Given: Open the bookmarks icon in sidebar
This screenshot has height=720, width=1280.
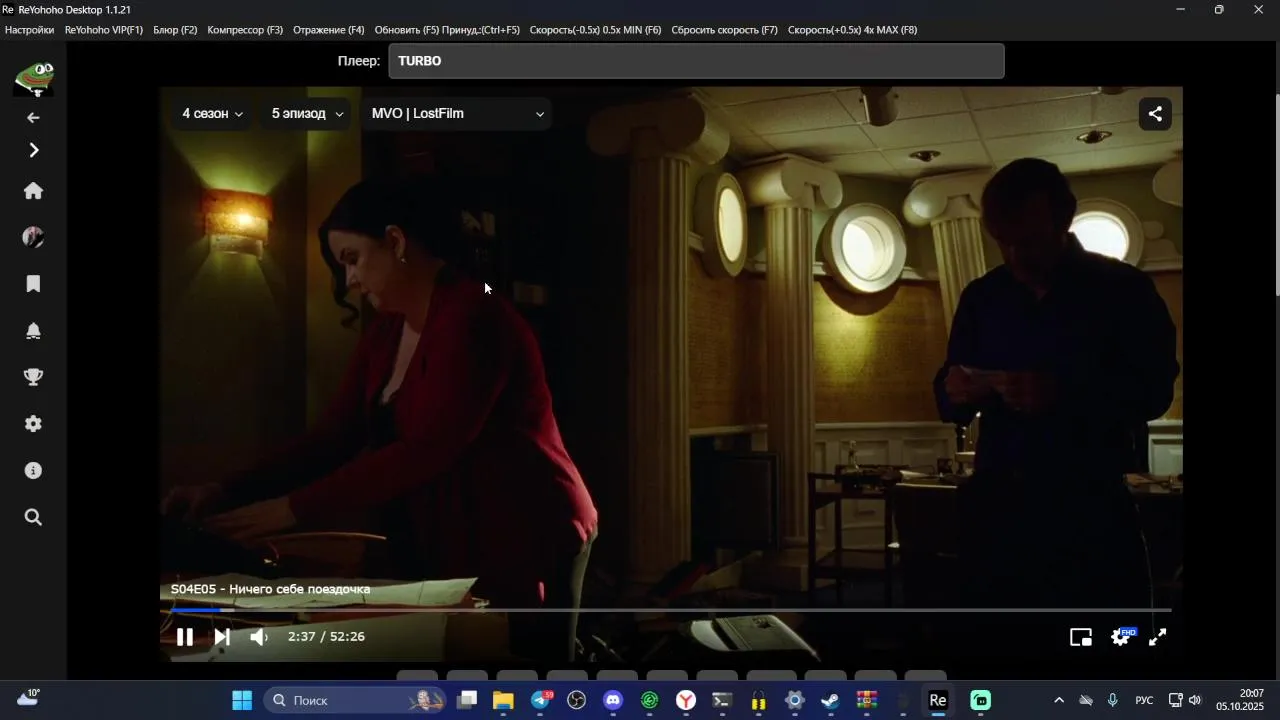Looking at the screenshot, I should (33, 284).
